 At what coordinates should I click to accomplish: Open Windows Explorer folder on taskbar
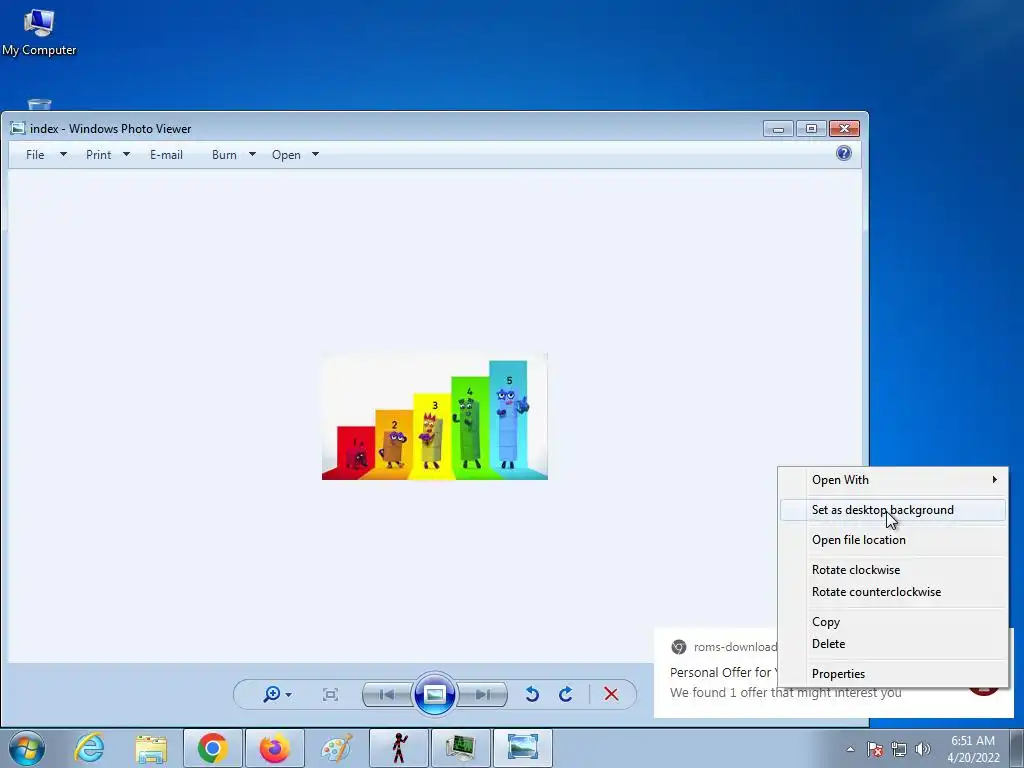point(151,748)
